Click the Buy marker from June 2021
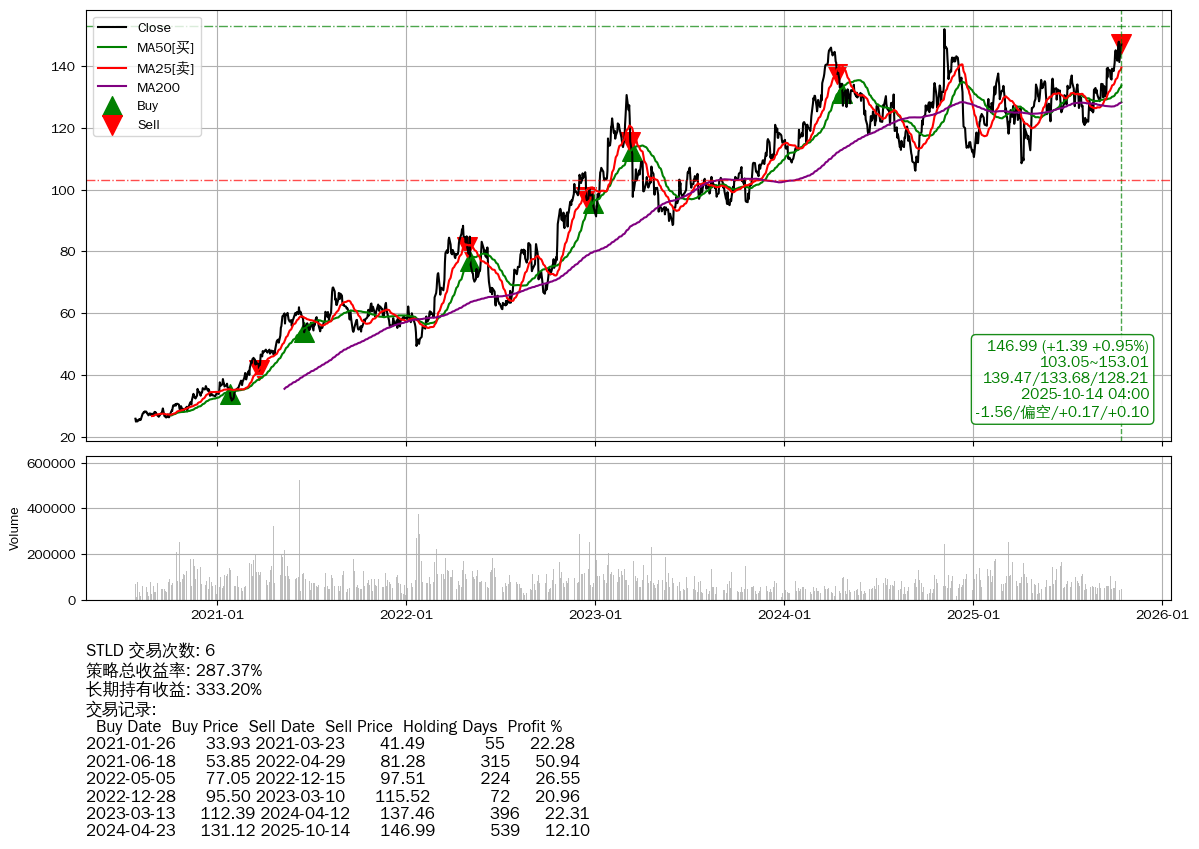This screenshot has height=849, width=1199. point(304,332)
